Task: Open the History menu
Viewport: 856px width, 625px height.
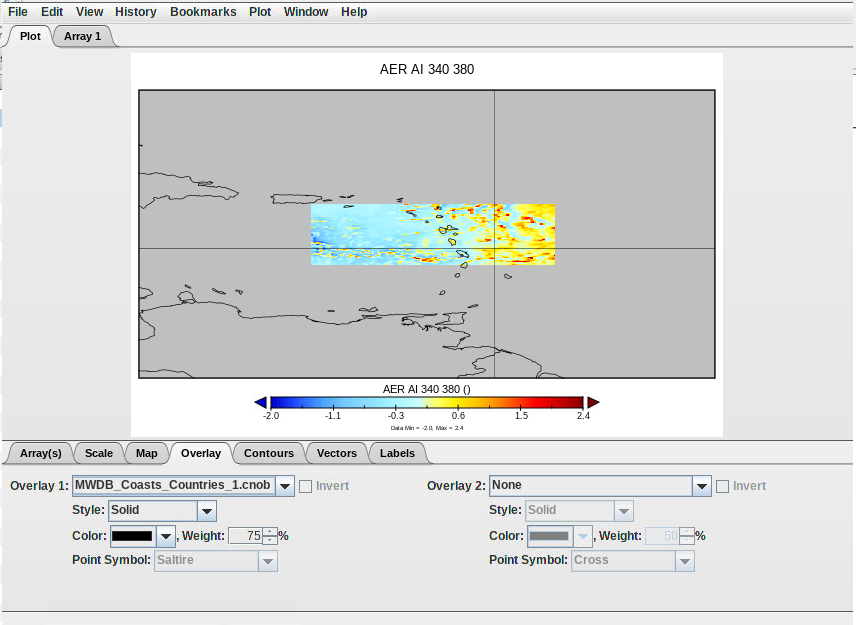Action: click(135, 11)
